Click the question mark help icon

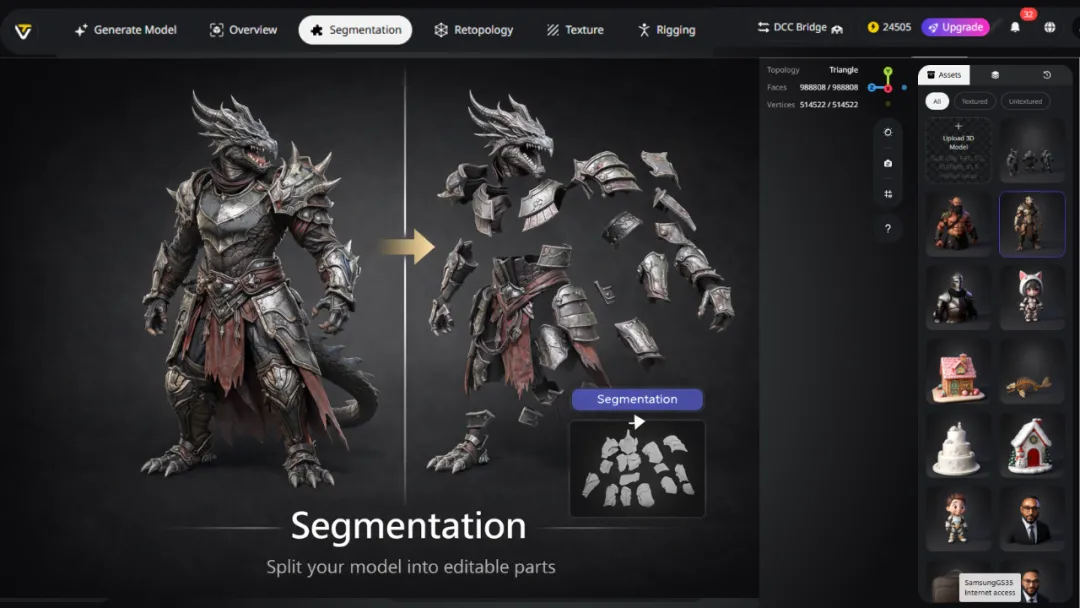pyautogui.click(x=888, y=229)
